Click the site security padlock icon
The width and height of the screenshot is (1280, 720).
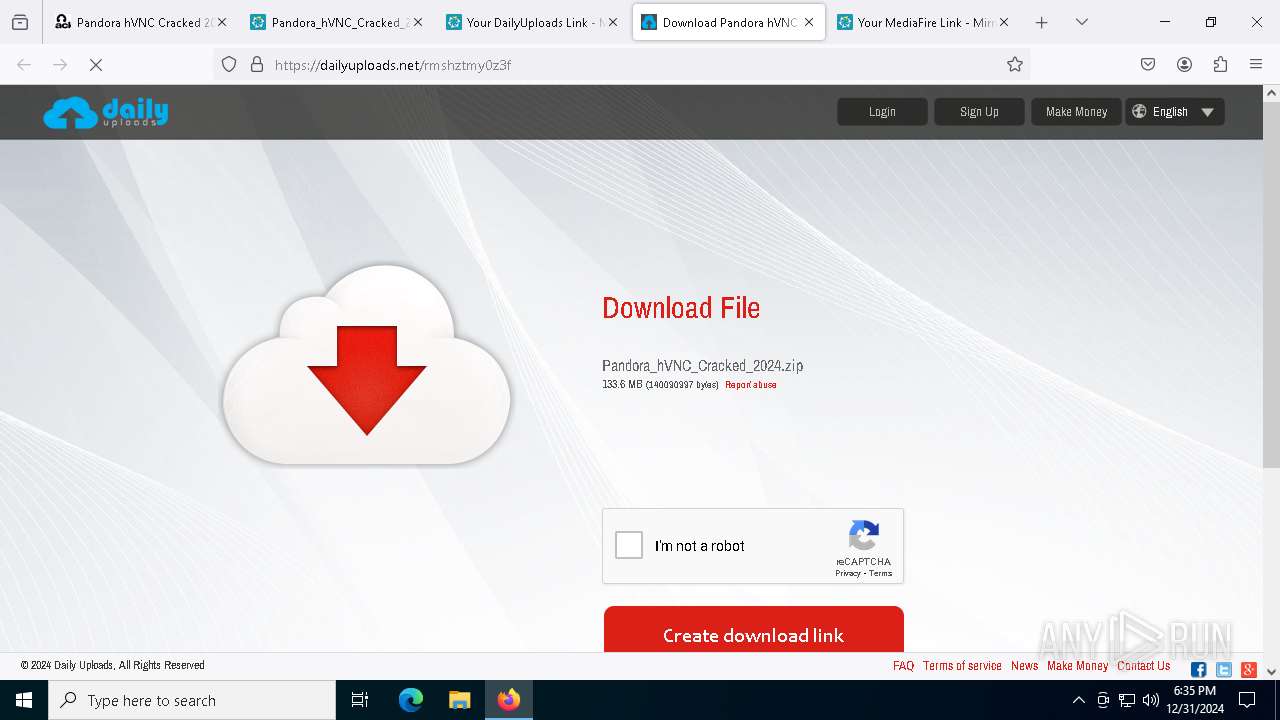click(x=257, y=64)
